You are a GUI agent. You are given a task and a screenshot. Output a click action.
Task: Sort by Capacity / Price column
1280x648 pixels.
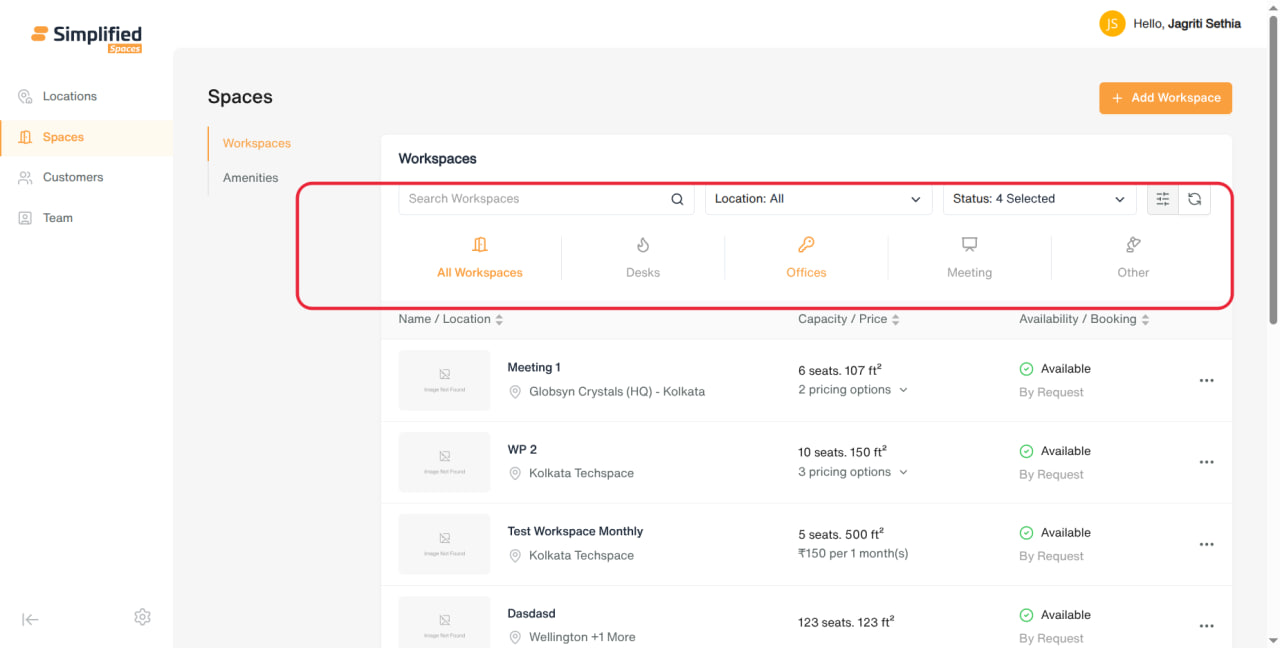[849, 319]
